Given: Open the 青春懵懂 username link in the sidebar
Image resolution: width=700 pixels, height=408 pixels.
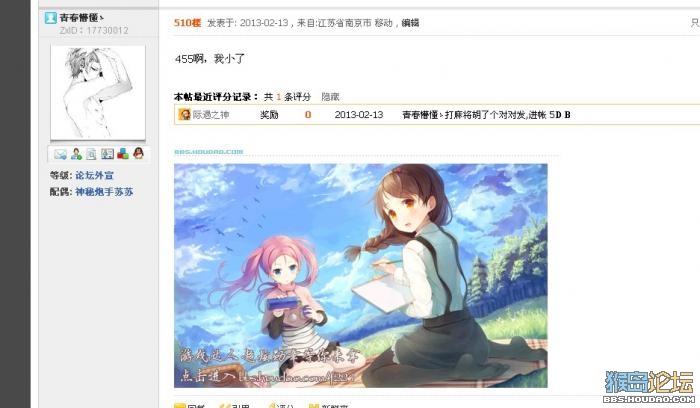Looking at the screenshot, I should (x=81, y=18).
